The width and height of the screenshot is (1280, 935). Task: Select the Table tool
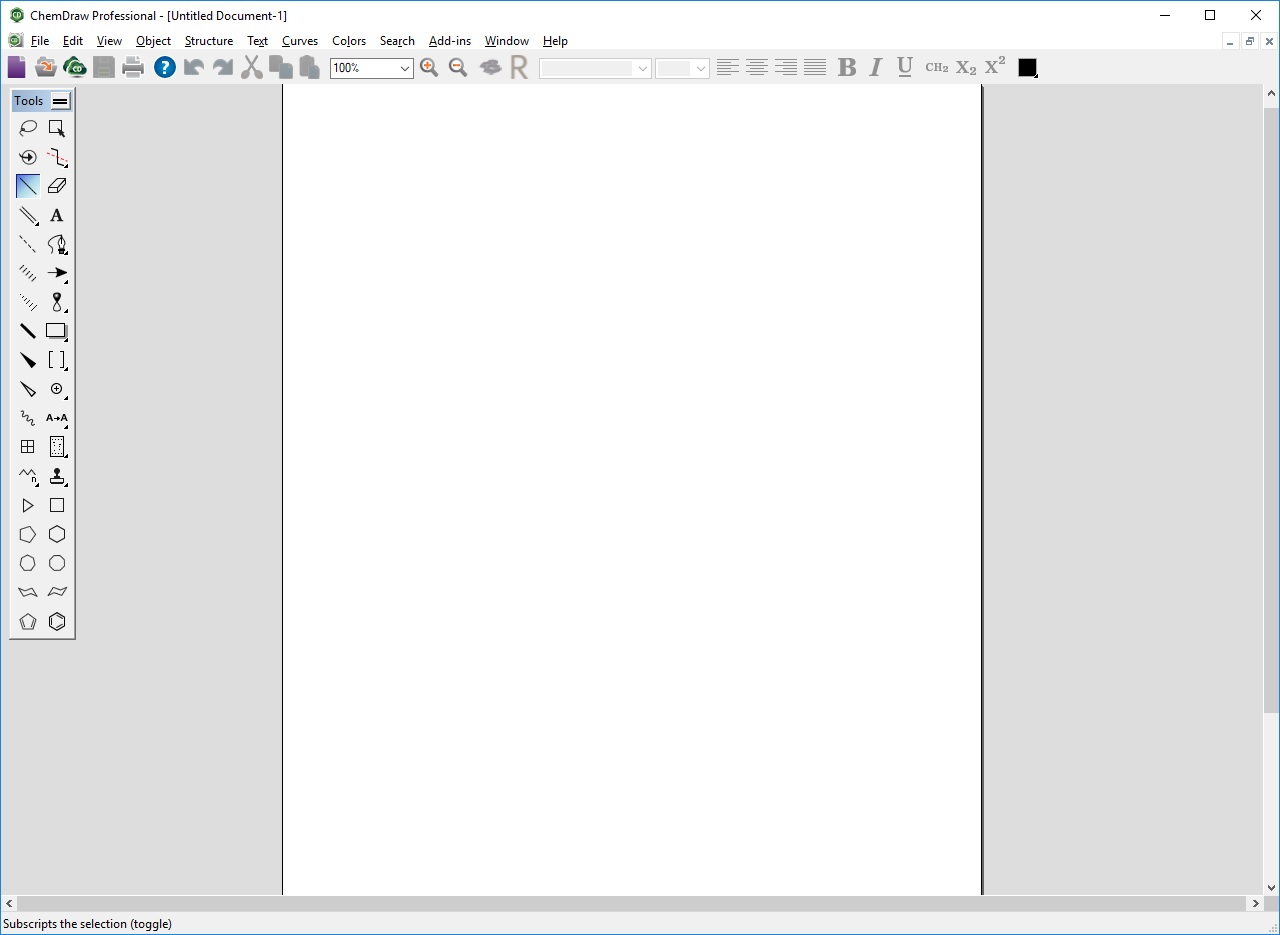click(x=28, y=447)
